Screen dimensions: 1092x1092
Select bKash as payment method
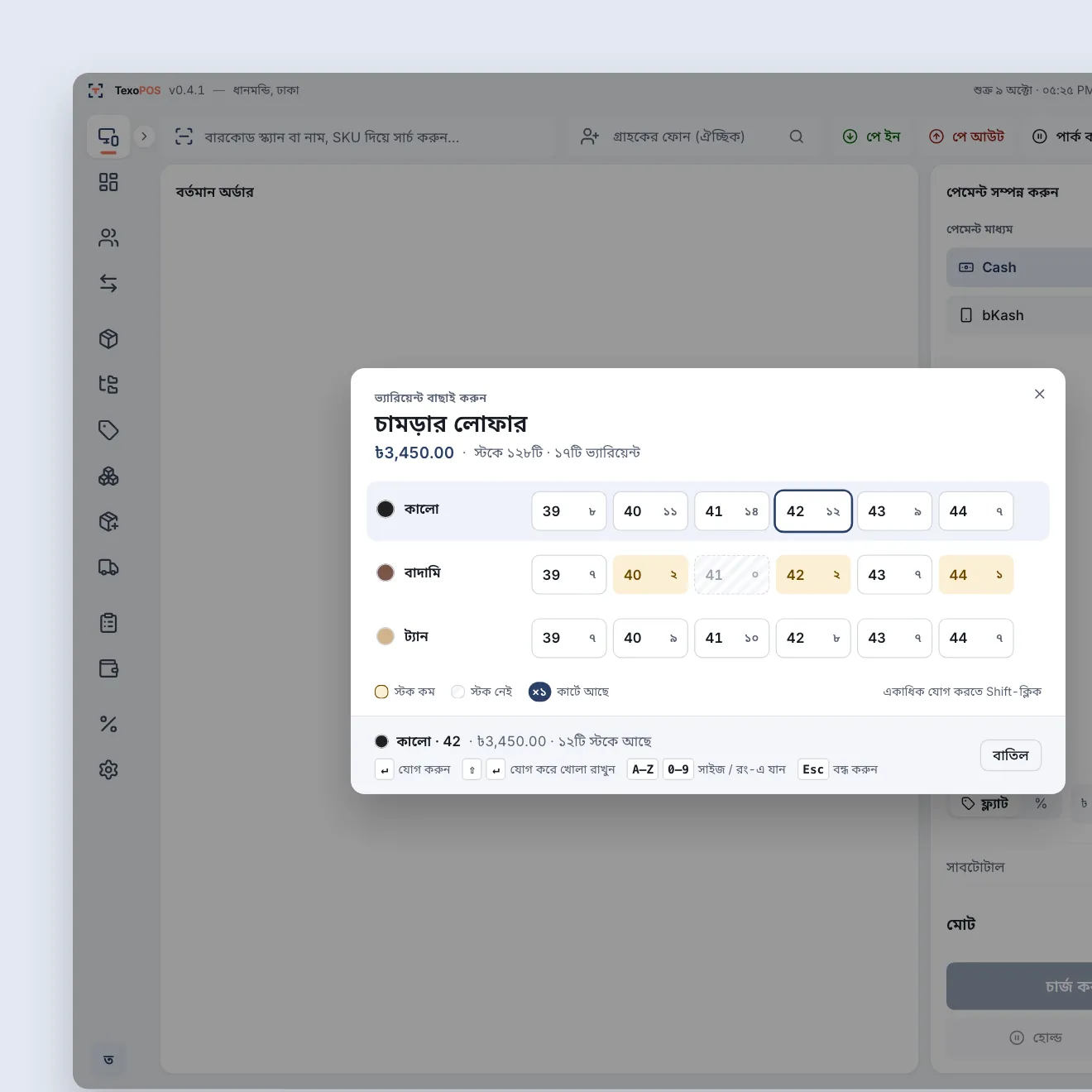(x=1019, y=315)
